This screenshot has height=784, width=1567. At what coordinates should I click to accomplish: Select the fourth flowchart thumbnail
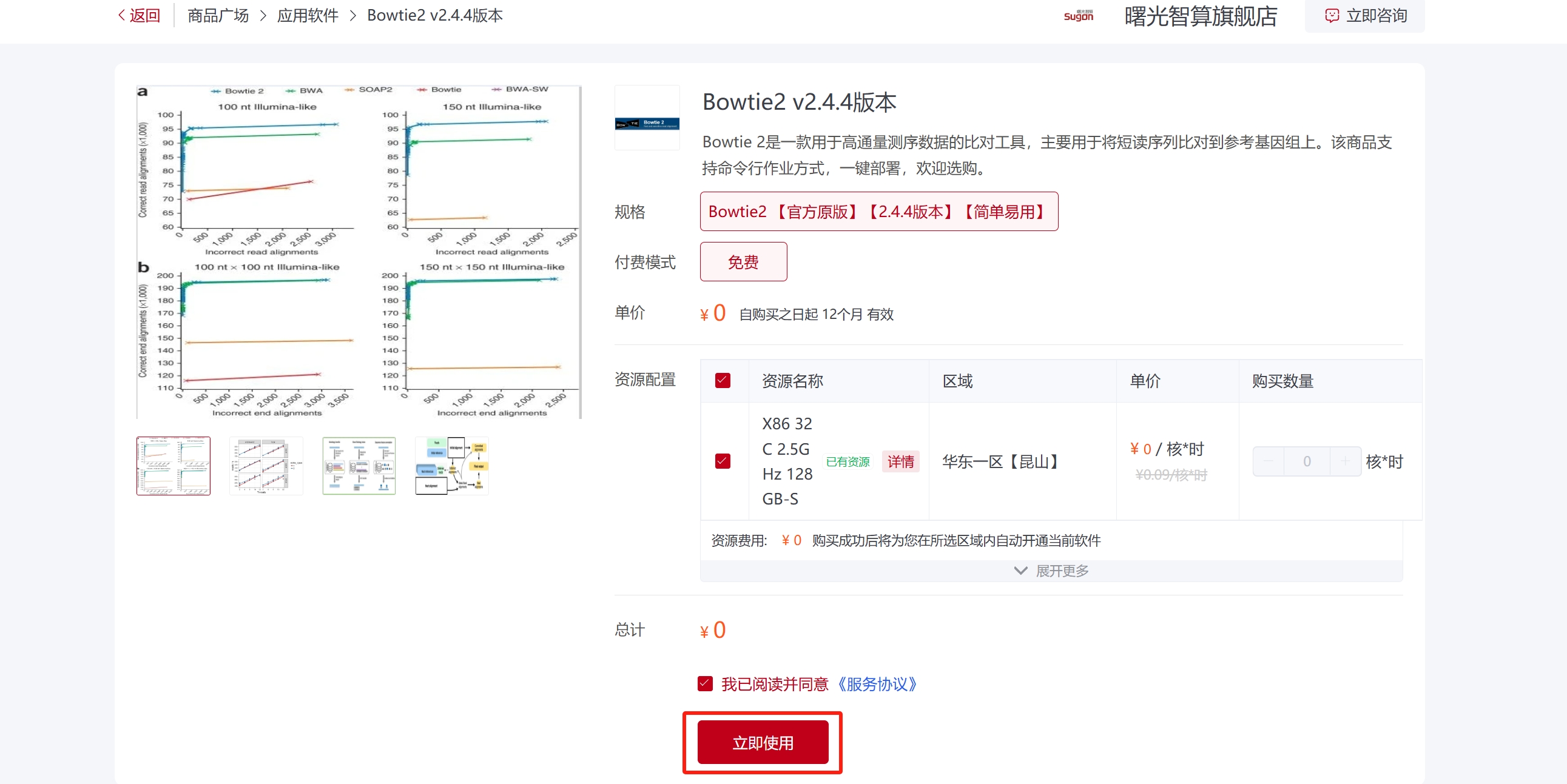click(x=451, y=466)
